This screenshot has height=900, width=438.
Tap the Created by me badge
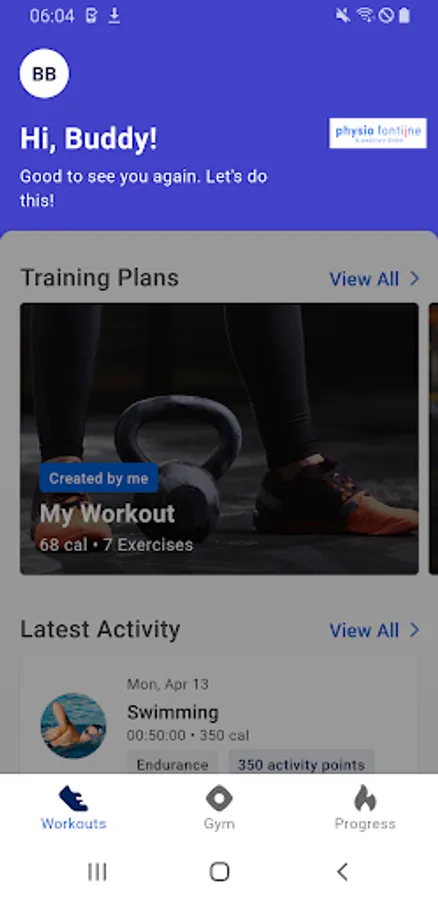[99, 478]
